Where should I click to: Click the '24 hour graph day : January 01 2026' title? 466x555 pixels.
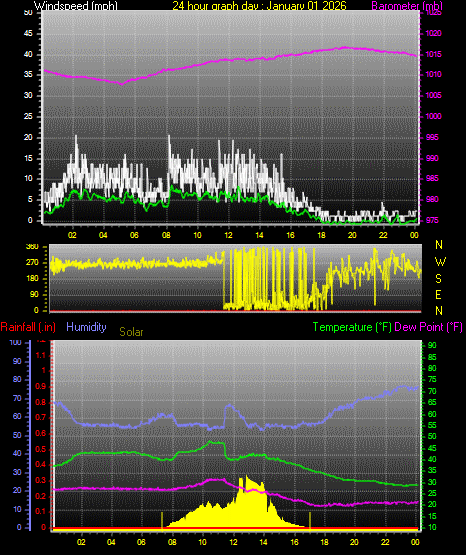point(259,6)
